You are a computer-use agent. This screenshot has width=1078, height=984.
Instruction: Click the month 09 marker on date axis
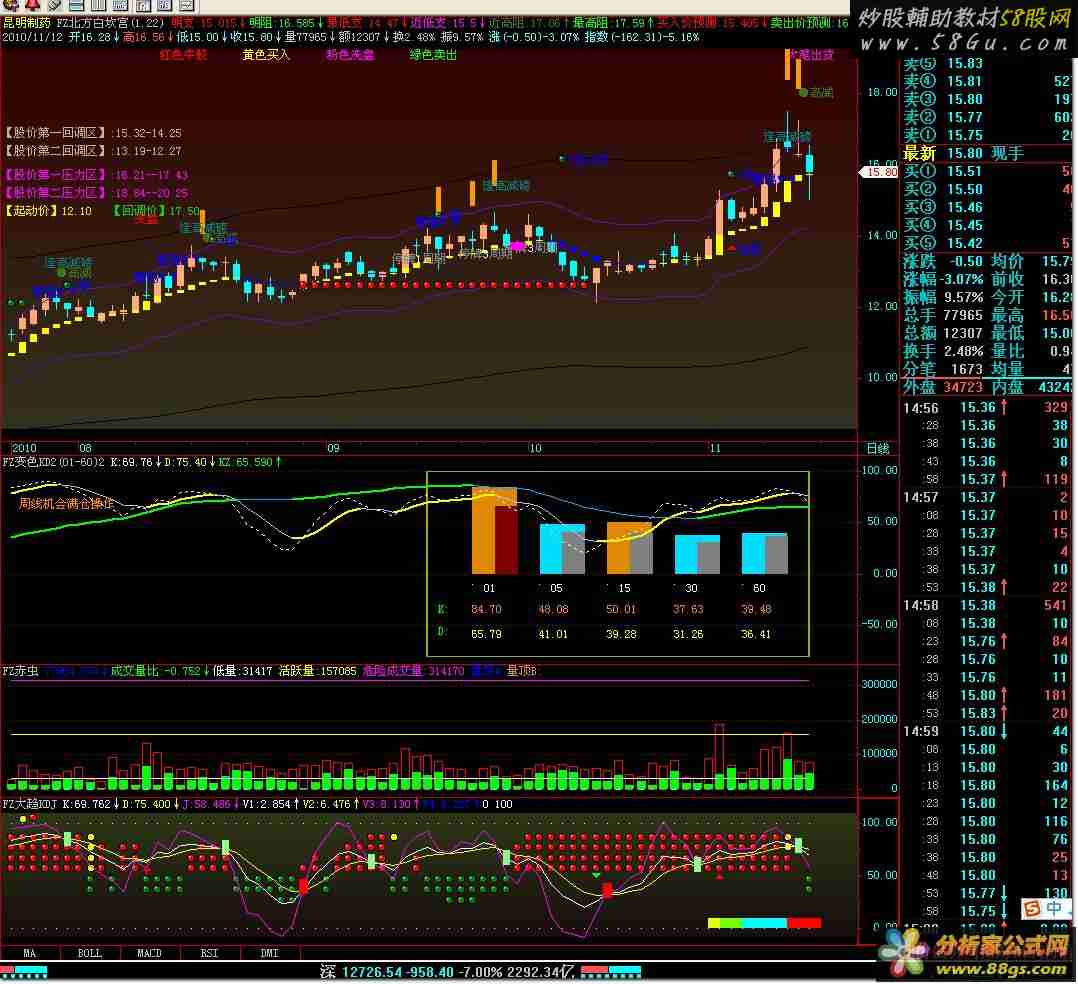[333, 448]
